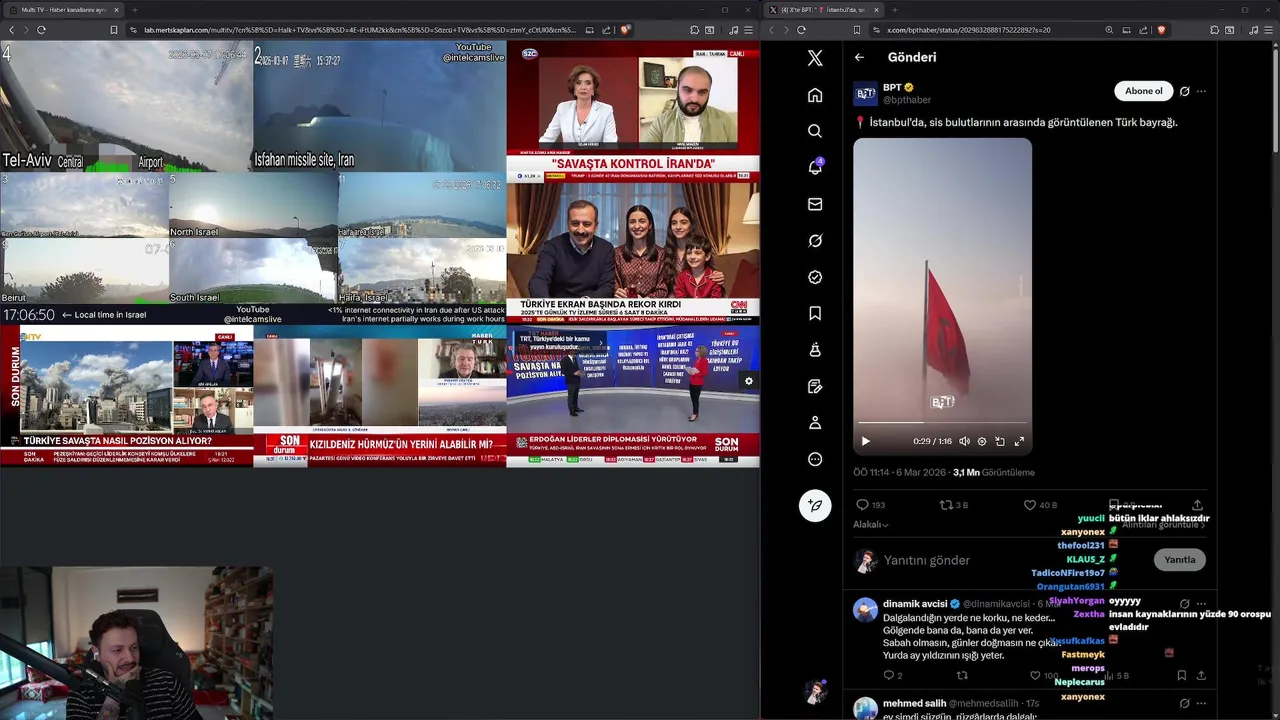
Task: Open new tab in X window
Action: 893,10
